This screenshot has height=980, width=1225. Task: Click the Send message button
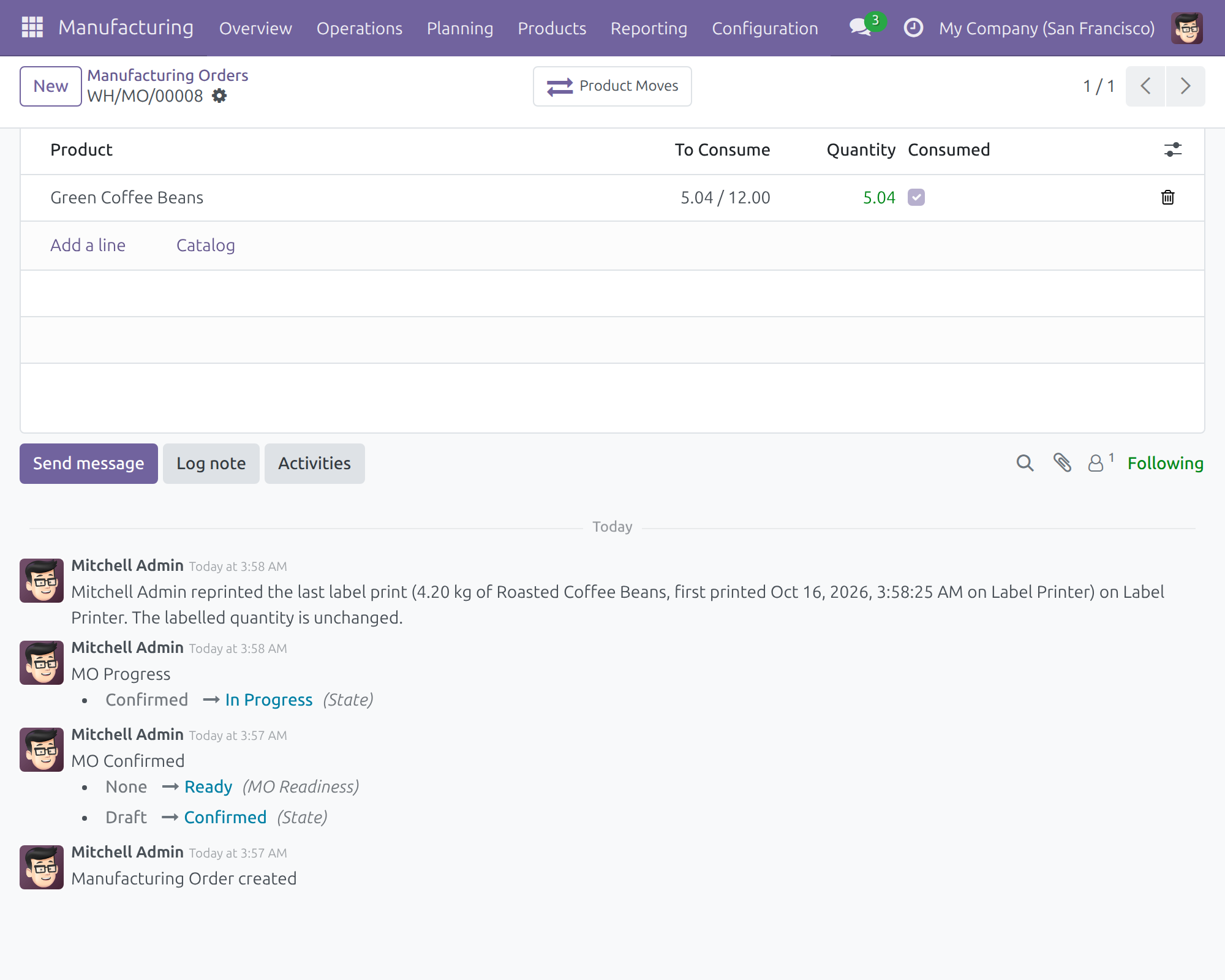pyautogui.click(x=89, y=464)
